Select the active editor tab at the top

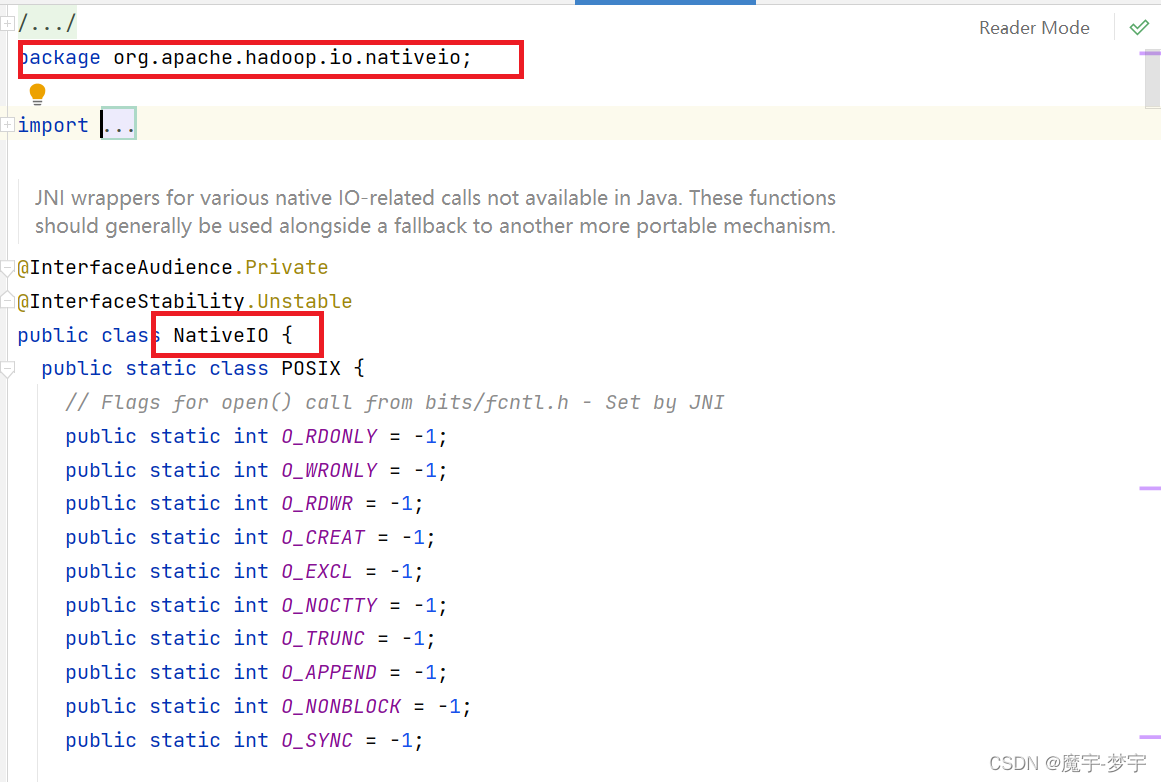click(665, 4)
